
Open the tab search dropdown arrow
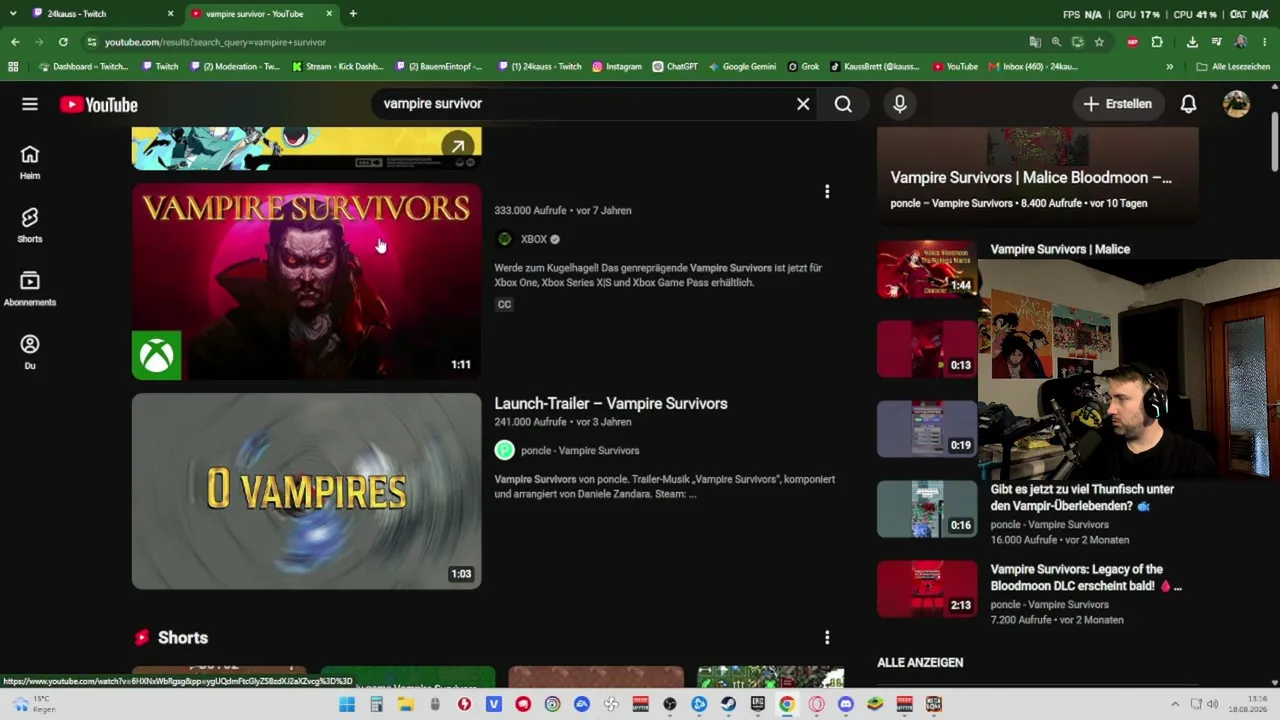(x=12, y=14)
